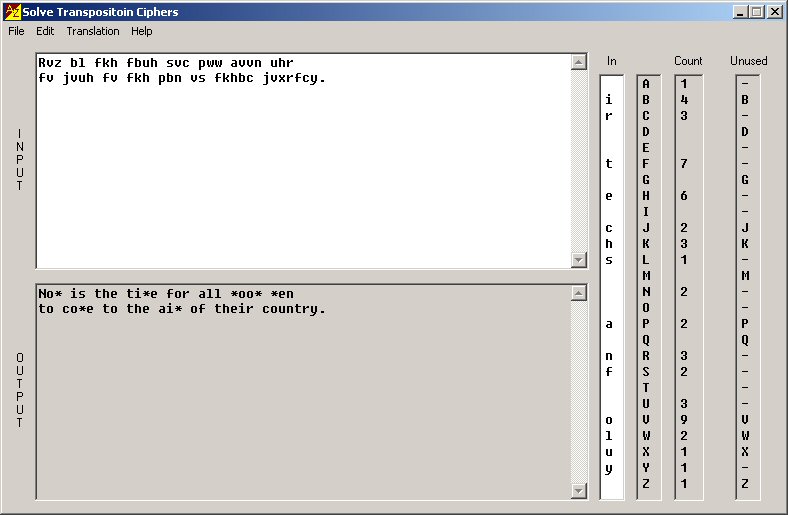Image resolution: width=788 pixels, height=515 pixels.
Task: Click the 'n' mapping beside letter R
Action: (609, 356)
